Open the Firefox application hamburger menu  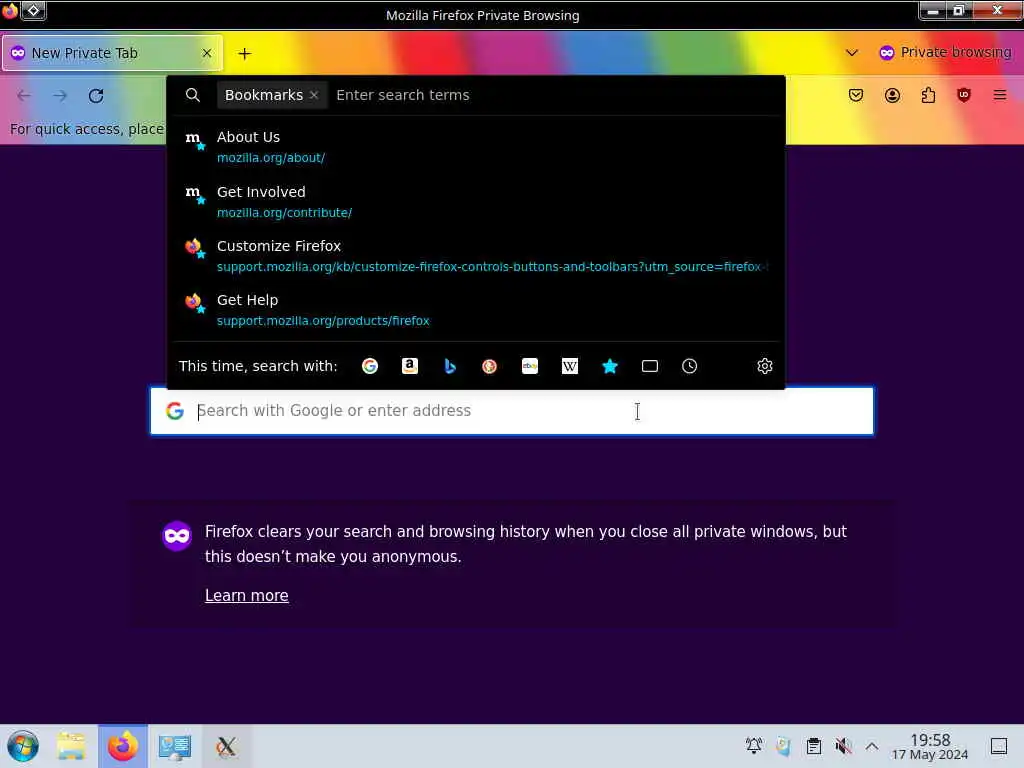click(x=1000, y=95)
